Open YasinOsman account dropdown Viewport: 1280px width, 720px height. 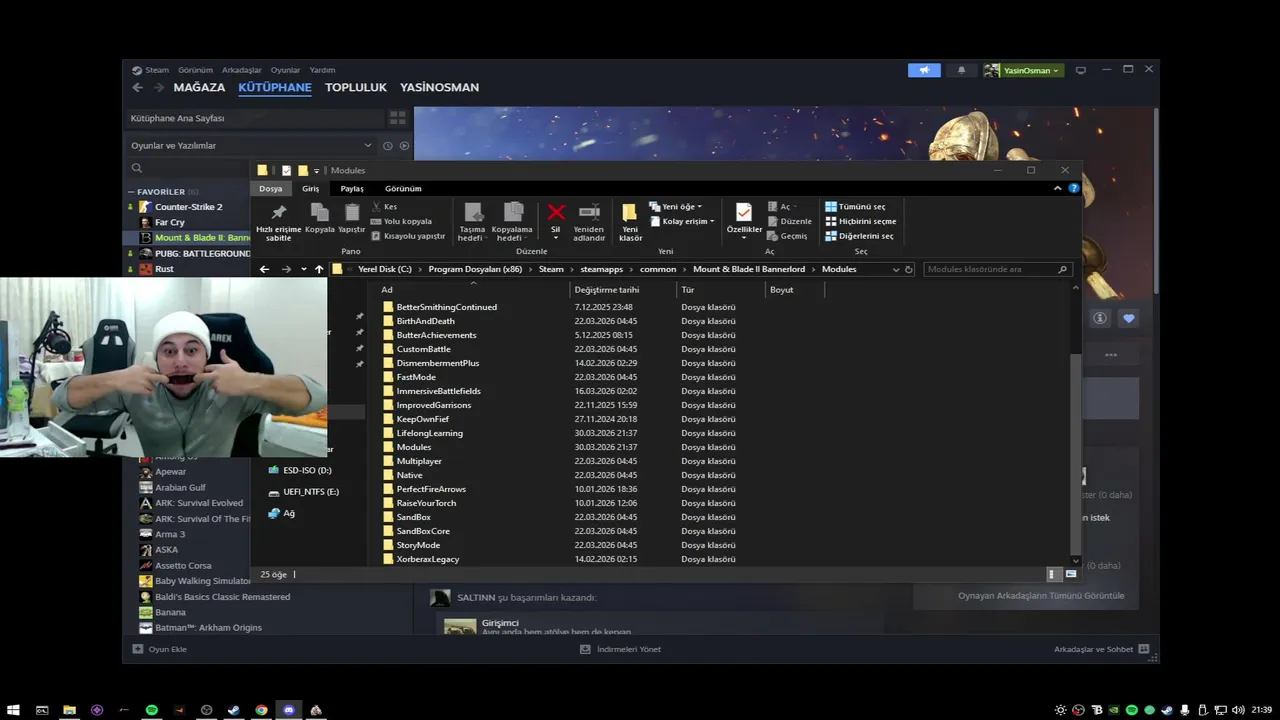[x=1023, y=70]
